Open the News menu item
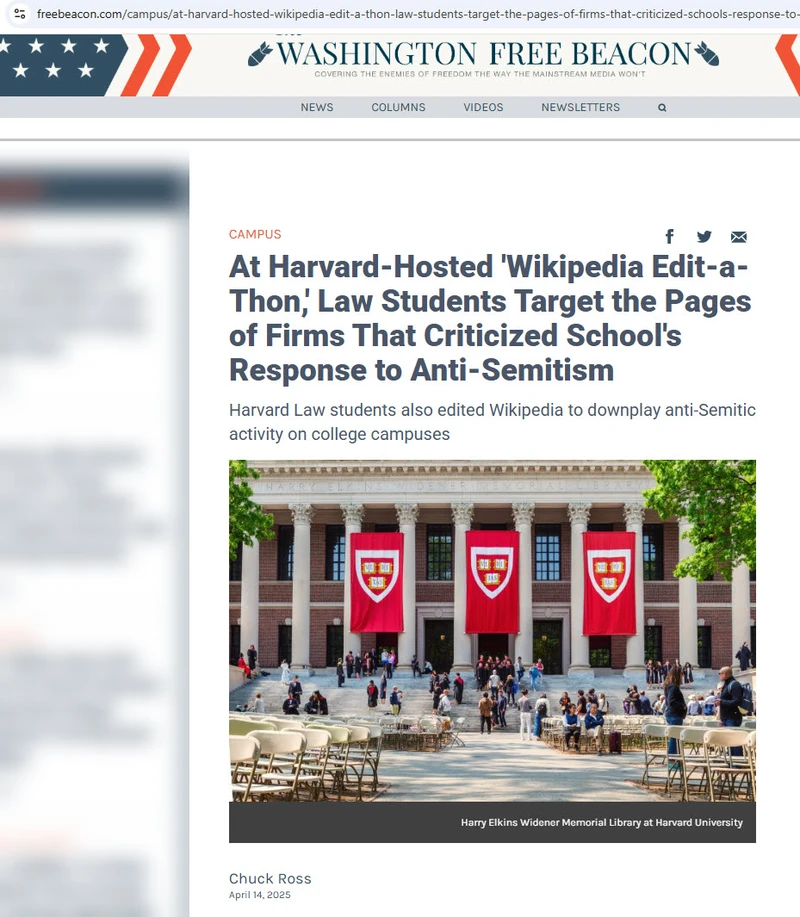 pyautogui.click(x=317, y=108)
